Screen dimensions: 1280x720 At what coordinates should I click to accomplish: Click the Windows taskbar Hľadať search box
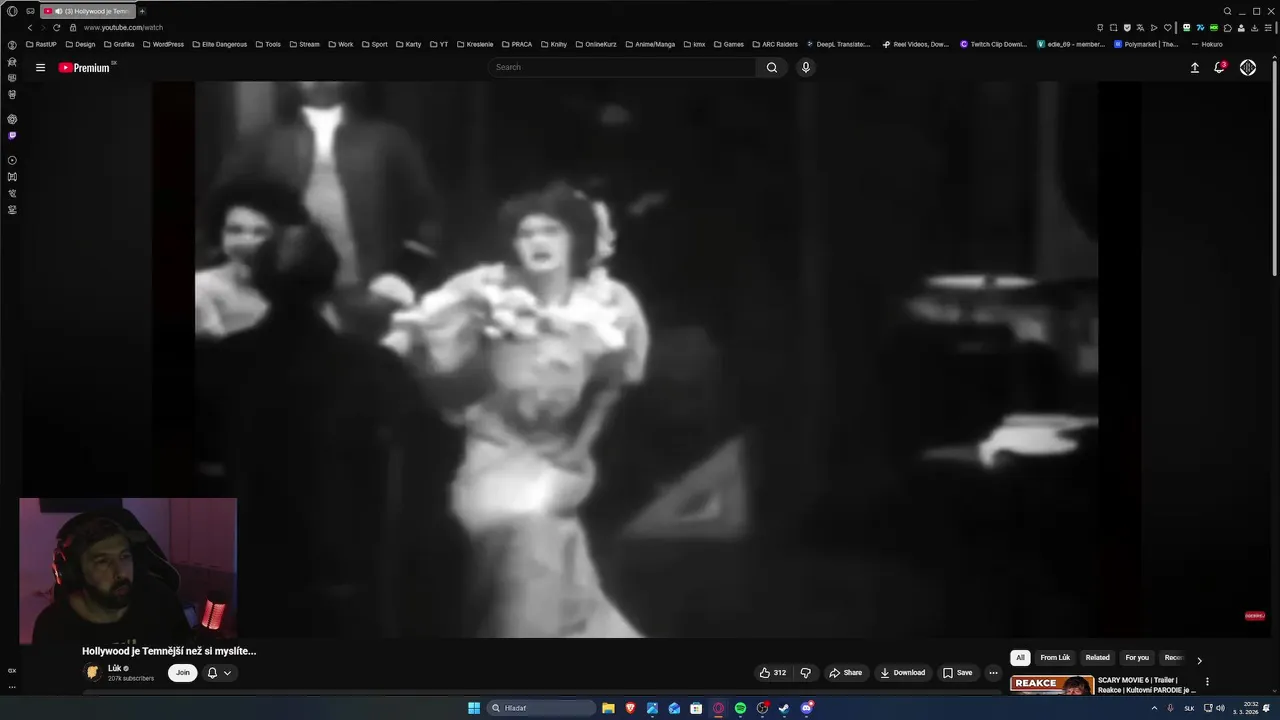[x=540, y=708]
